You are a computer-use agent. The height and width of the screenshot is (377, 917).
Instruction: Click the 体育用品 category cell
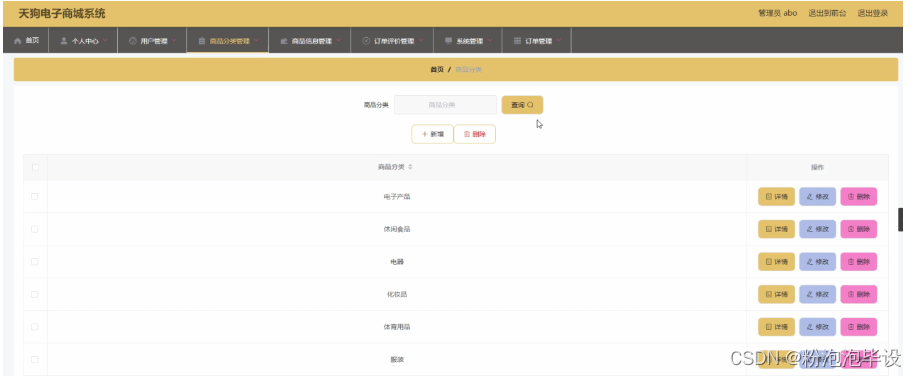click(397, 327)
